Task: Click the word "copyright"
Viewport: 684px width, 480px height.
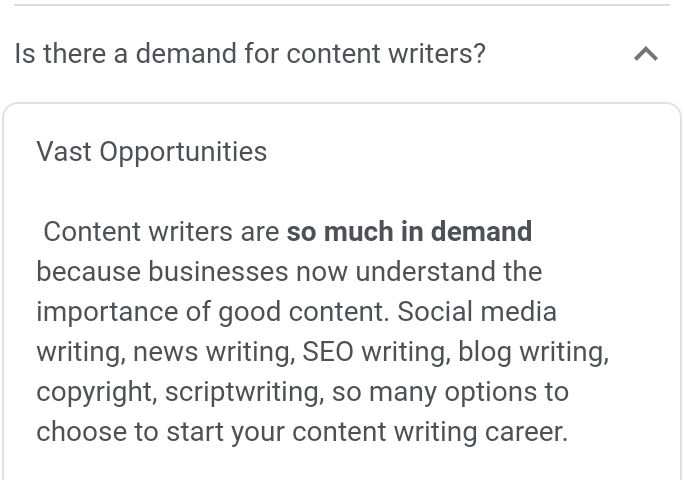Action: point(94,392)
